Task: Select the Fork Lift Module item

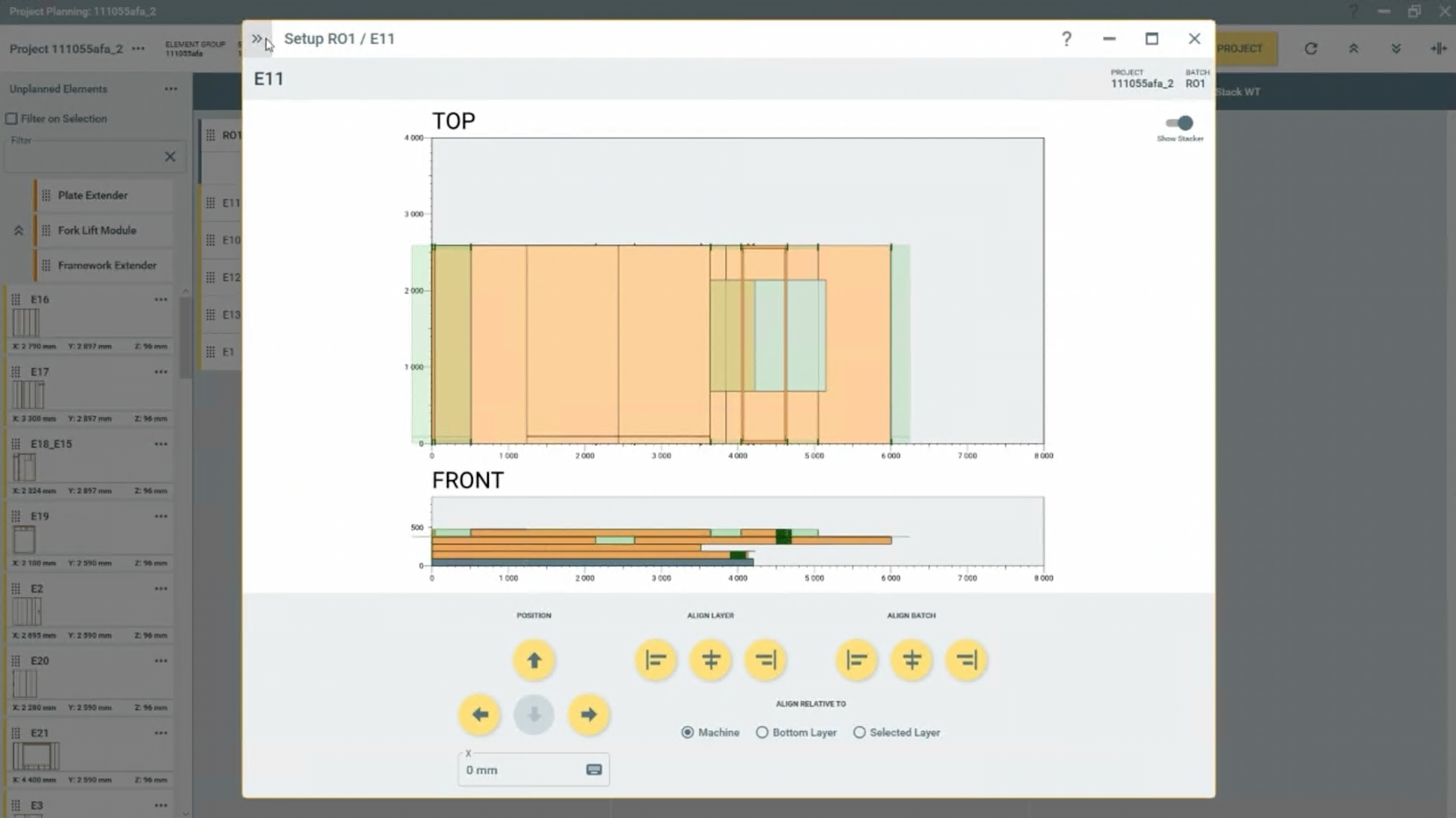Action: click(x=105, y=230)
